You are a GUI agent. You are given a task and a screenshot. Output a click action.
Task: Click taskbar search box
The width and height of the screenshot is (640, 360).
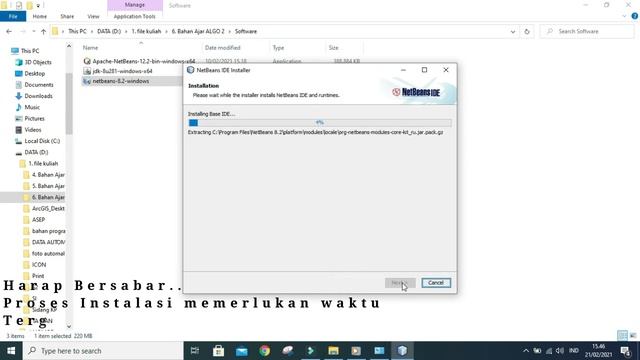(x=103, y=351)
